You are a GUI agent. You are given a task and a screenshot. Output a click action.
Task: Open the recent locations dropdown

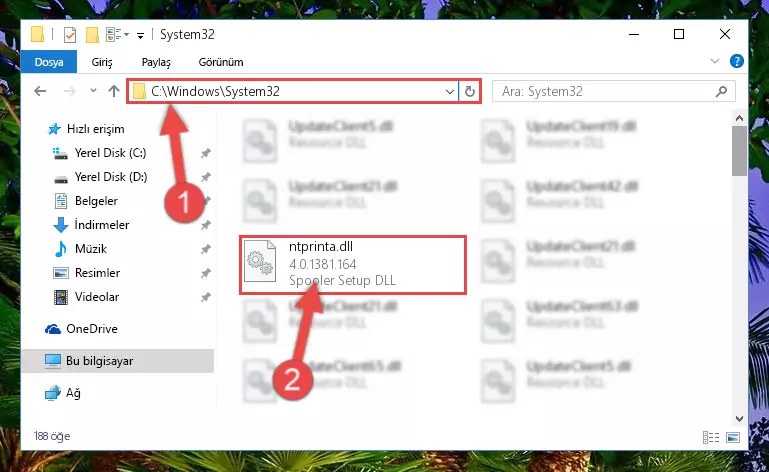coord(93,91)
